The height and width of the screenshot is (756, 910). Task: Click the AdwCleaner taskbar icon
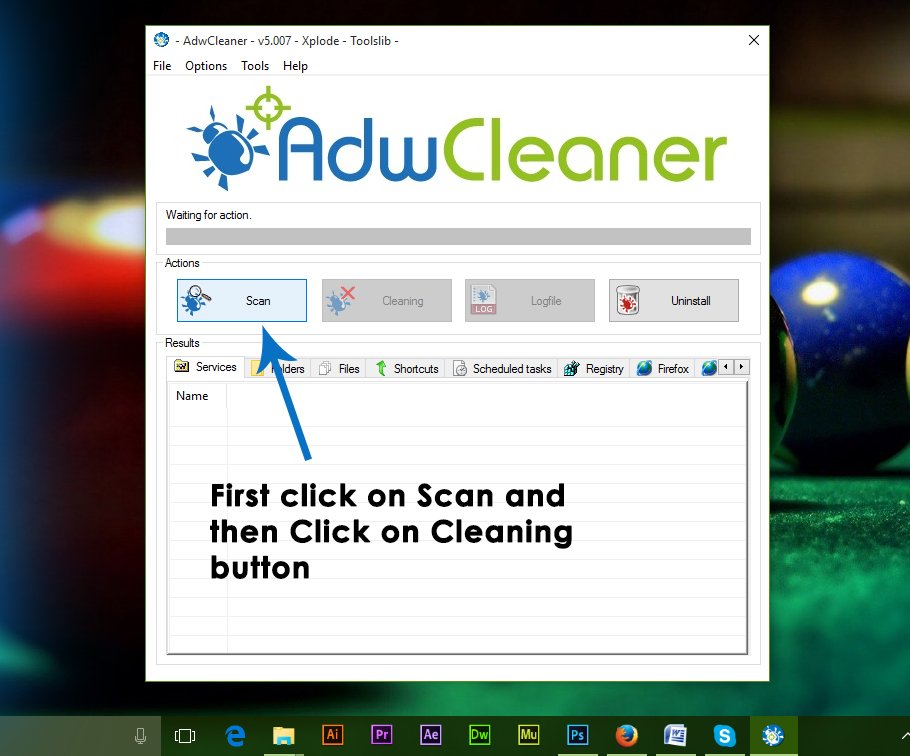coord(773,736)
